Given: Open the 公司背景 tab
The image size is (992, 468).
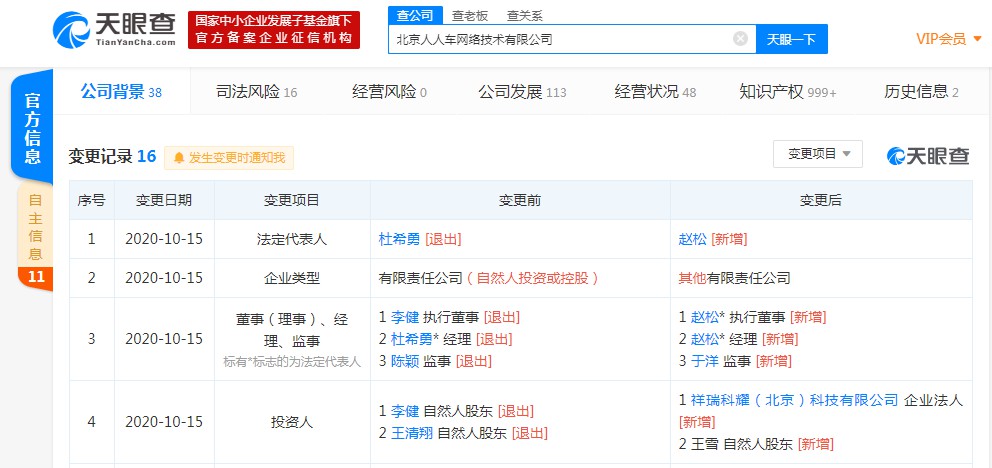Looking at the screenshot, I should [x=121, y=92].
